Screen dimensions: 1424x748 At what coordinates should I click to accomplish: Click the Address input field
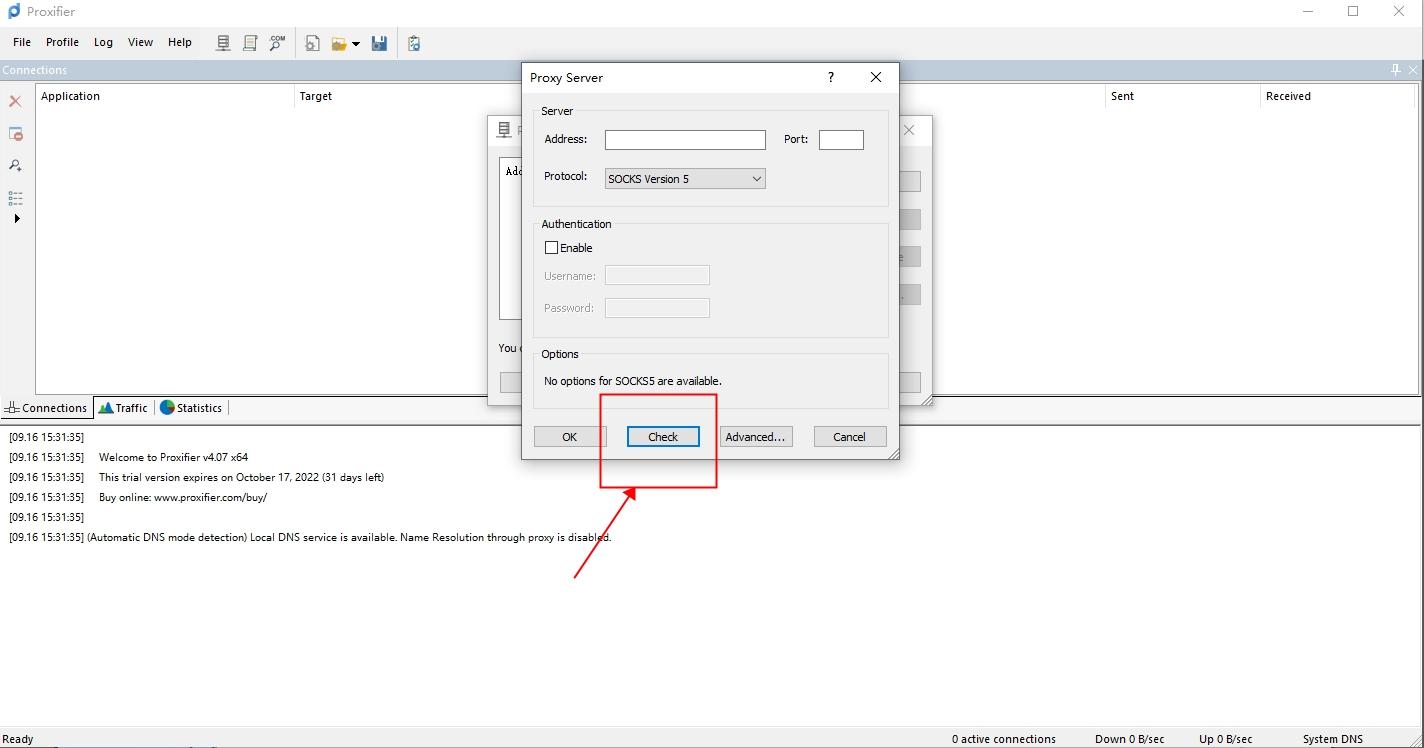point(685,140)
